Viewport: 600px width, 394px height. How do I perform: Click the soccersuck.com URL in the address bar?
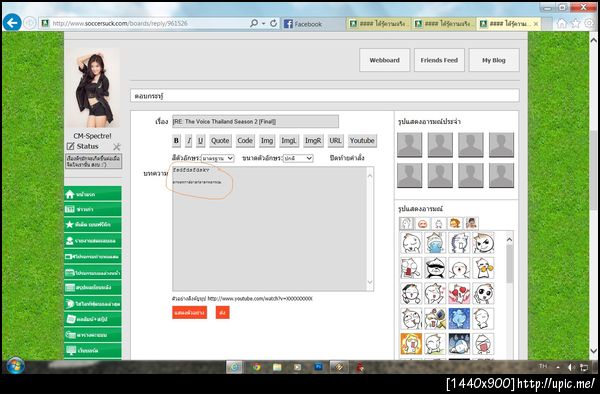coord(120,23)
